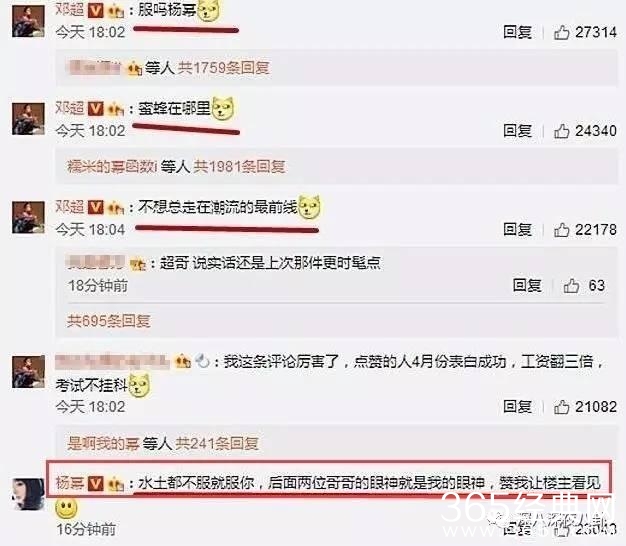
Task: Click the verified V badge beside 杨幂
Action: [x=95, y=483]
